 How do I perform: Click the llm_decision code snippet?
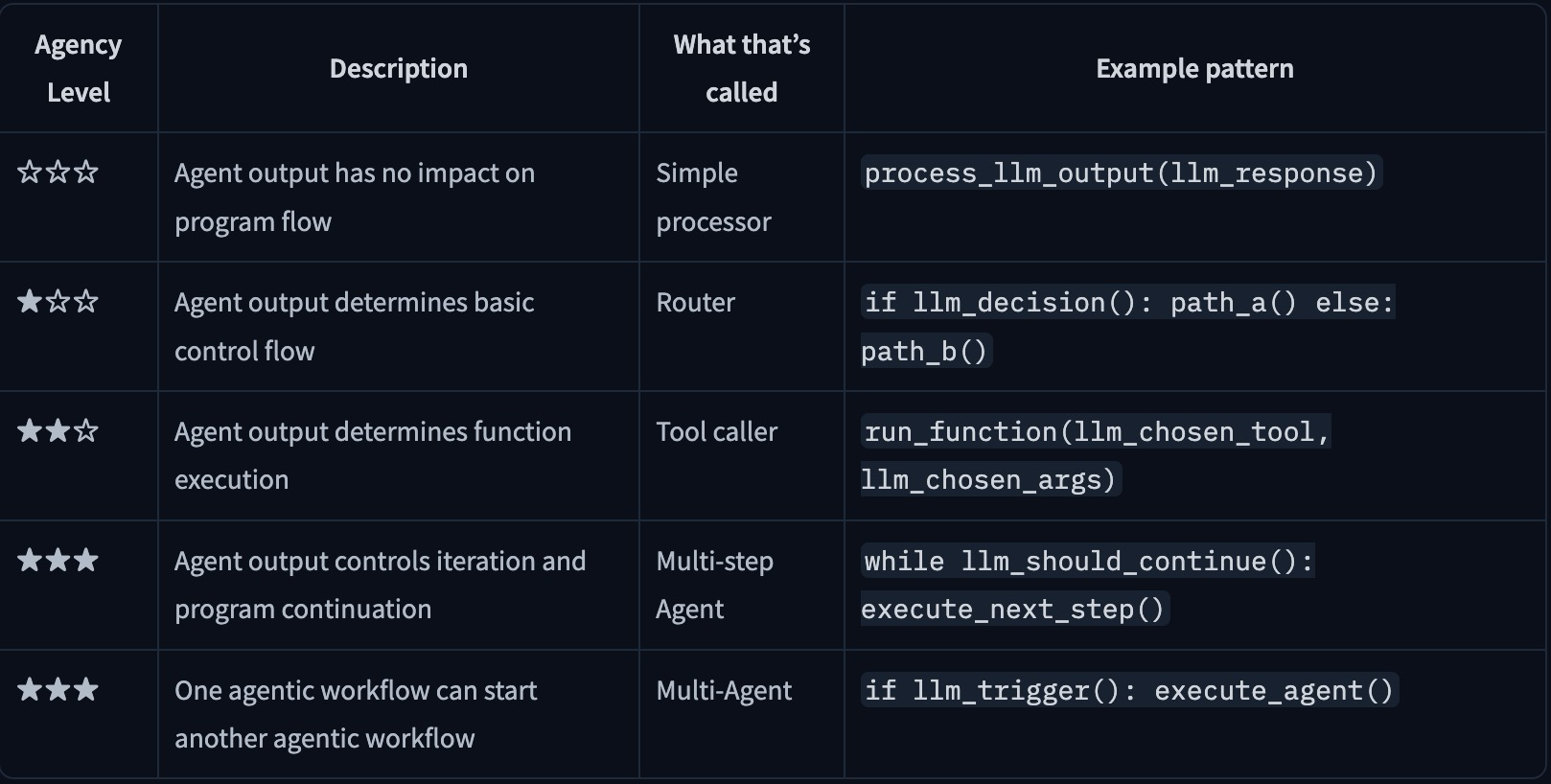1127,303
